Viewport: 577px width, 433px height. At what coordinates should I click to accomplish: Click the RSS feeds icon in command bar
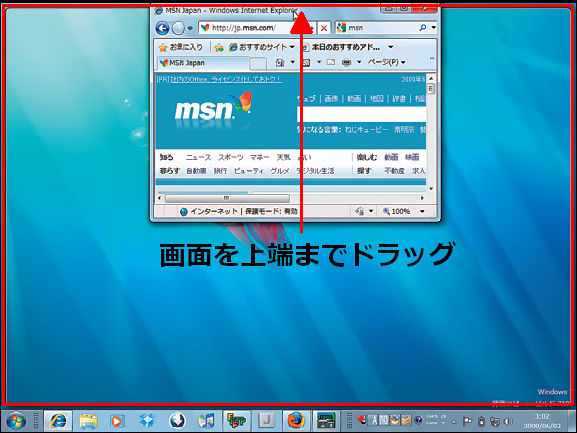[307, 63]
